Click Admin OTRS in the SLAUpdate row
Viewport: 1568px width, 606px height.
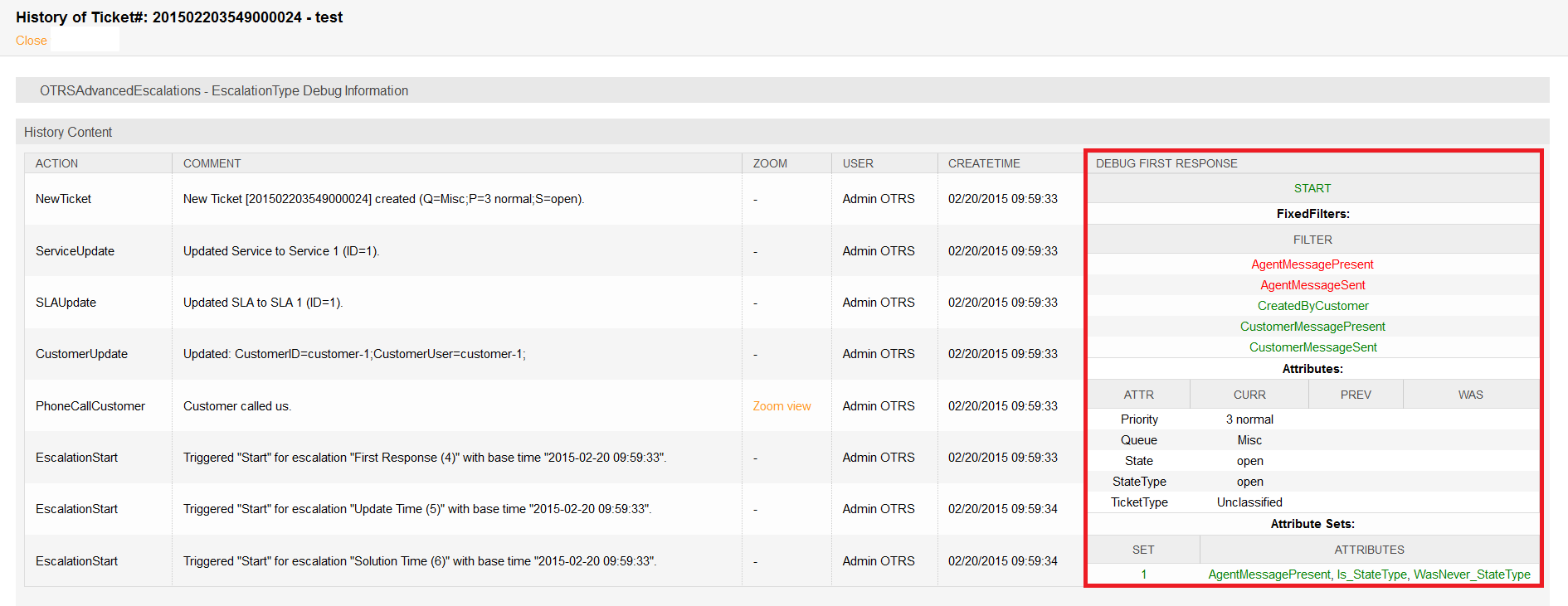point(879,303)
